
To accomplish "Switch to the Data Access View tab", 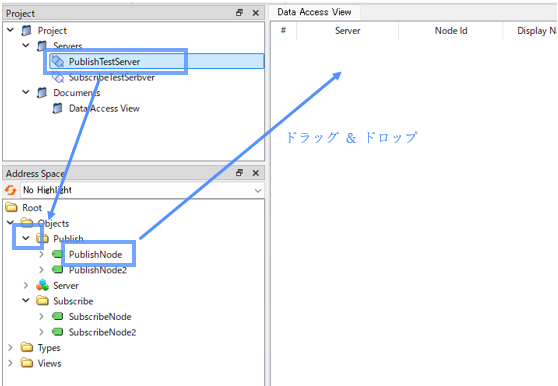I will tap(314, 12).
